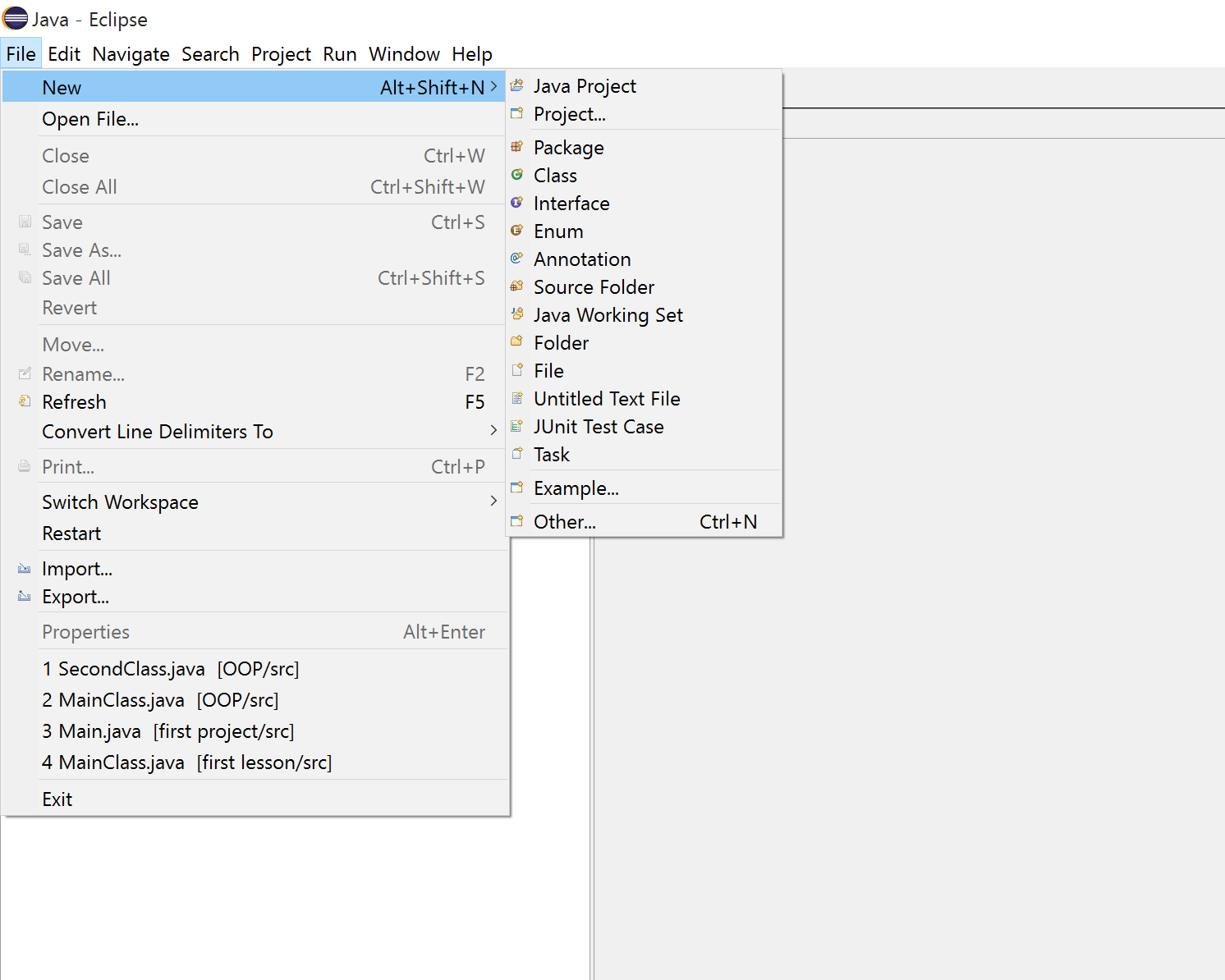Expand the New submenu arrow
The height and width of the screenshot is (980, 1225).
click(493, 86)
